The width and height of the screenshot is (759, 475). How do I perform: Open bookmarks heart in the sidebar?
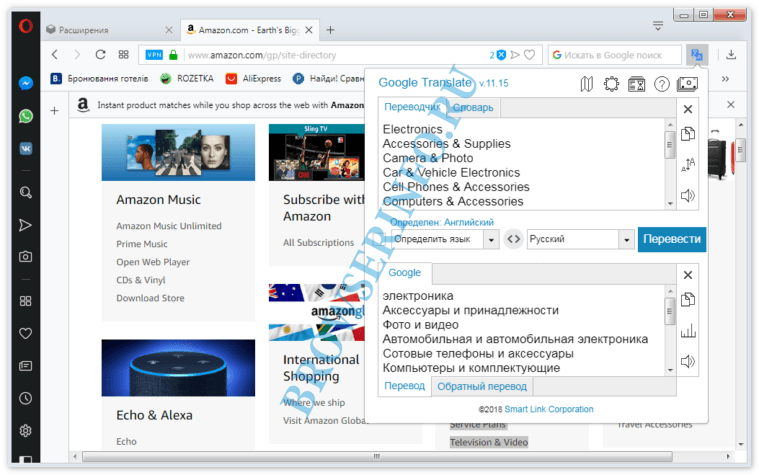(x=26, y=333)
